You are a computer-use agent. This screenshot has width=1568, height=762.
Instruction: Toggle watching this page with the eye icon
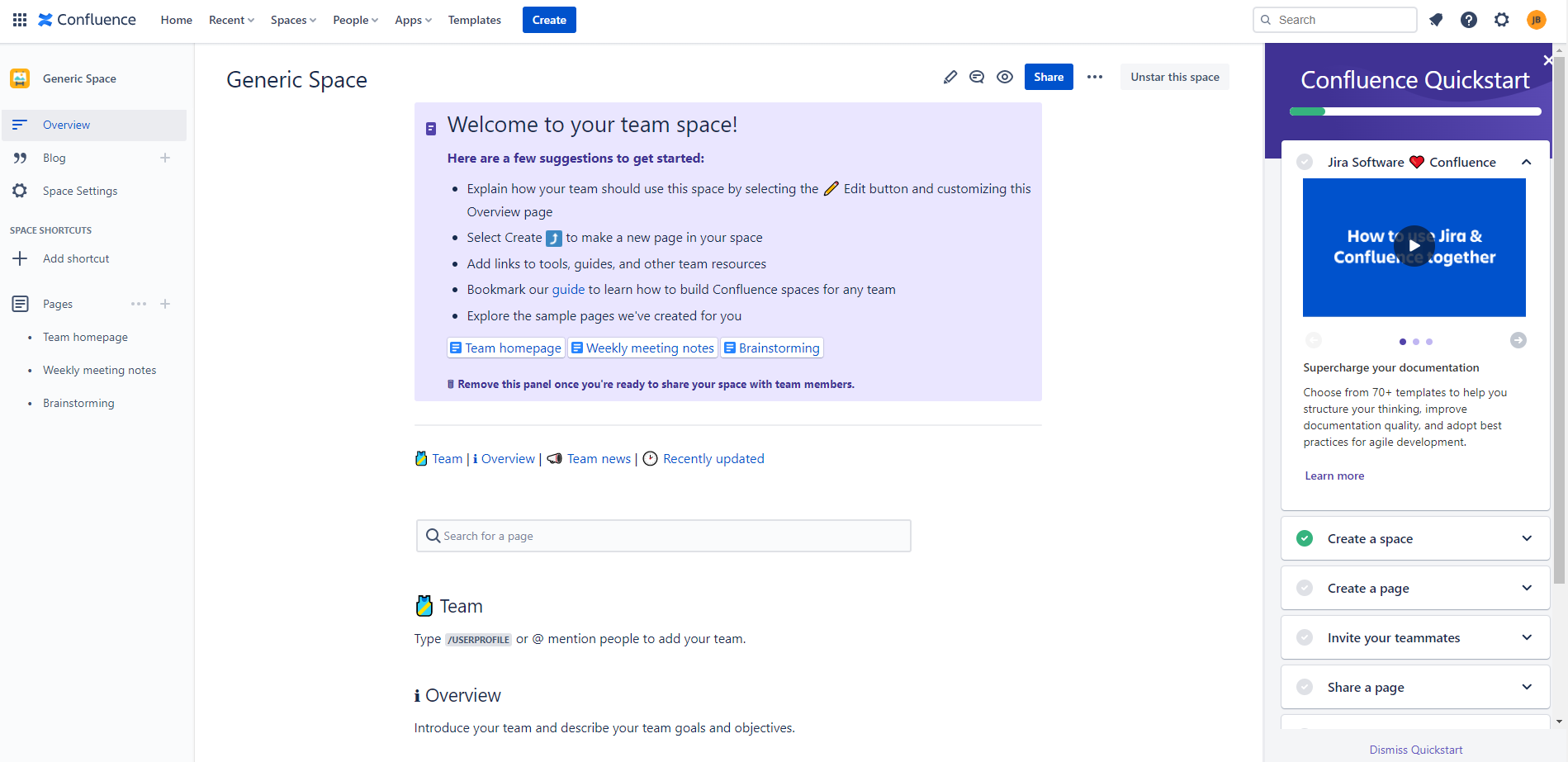click(1004, 76)
